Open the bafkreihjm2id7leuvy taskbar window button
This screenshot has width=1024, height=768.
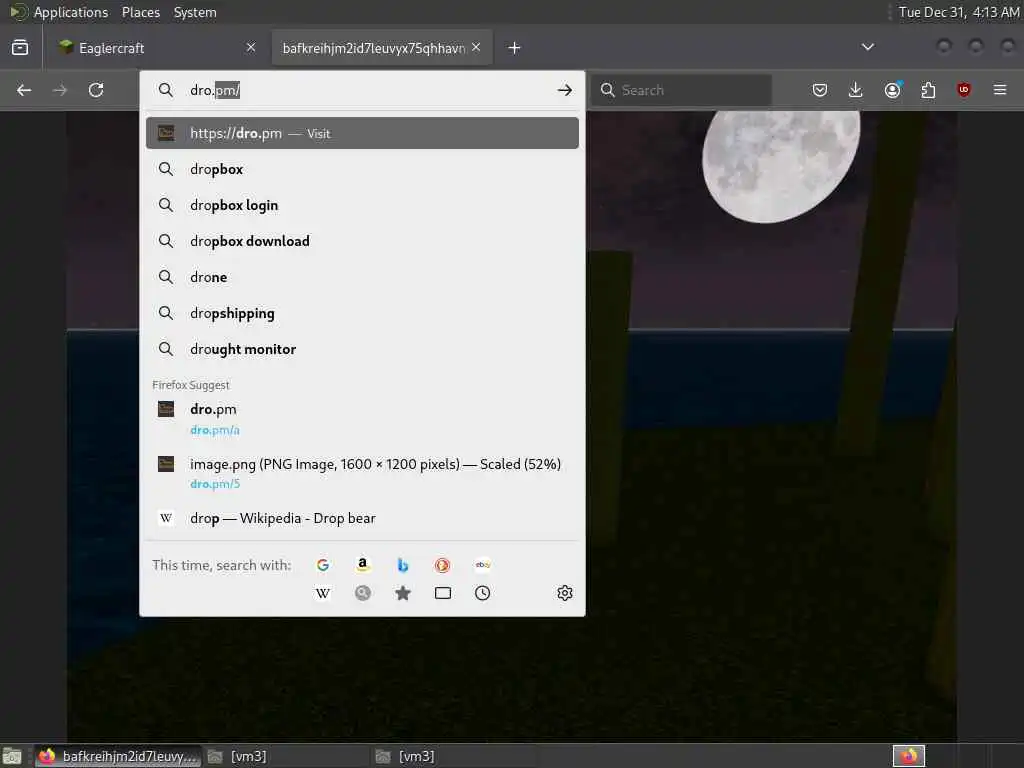(118, 756)
